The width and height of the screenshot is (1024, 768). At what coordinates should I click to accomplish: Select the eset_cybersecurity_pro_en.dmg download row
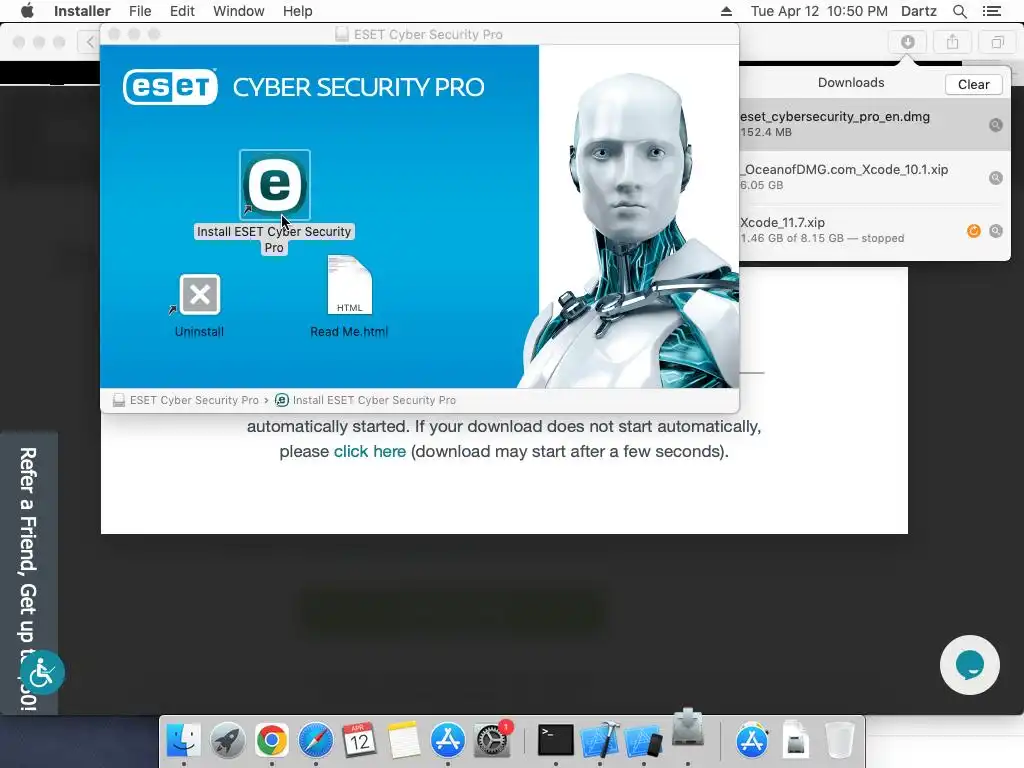(x=874, y=124)
